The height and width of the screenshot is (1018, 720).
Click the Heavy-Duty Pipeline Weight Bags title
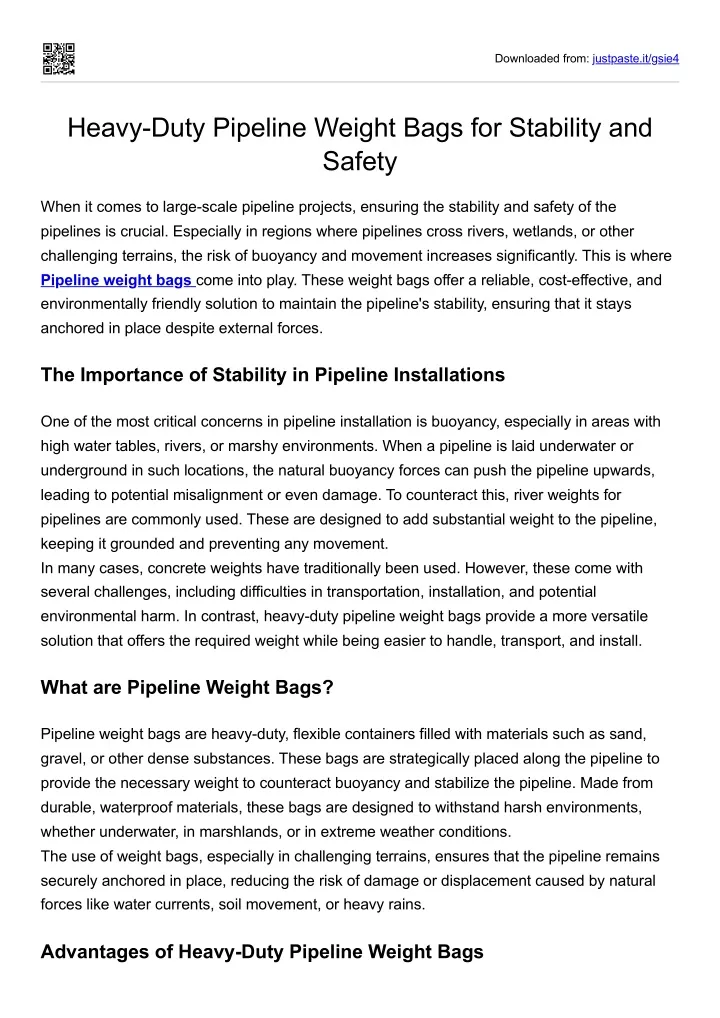[x=360, y=144]
